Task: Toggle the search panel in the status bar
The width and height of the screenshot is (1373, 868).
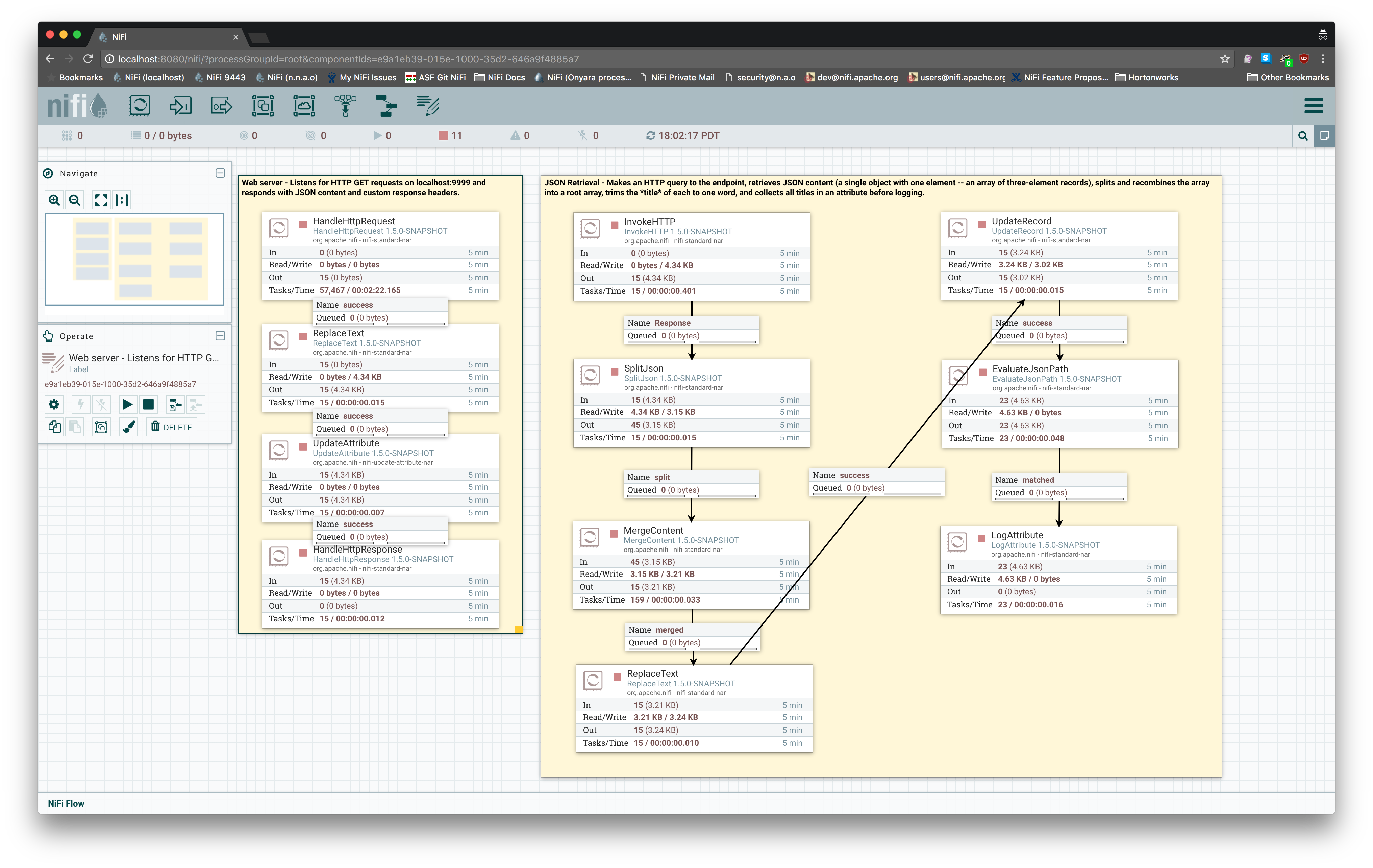Action: pos(1303,136)
